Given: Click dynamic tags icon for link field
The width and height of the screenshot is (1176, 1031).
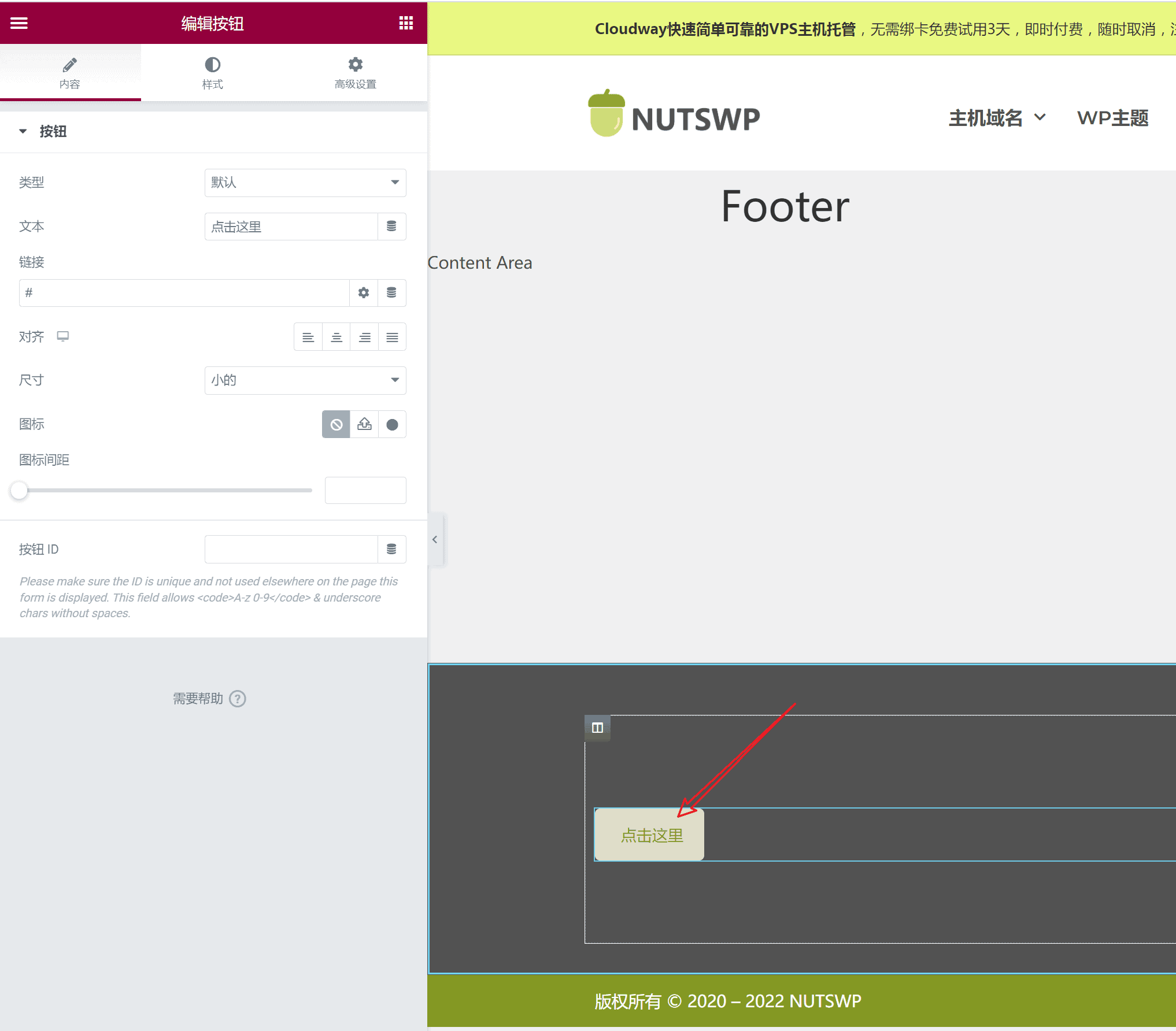Looking at the screenshot, I should click(x=391, y=293).
